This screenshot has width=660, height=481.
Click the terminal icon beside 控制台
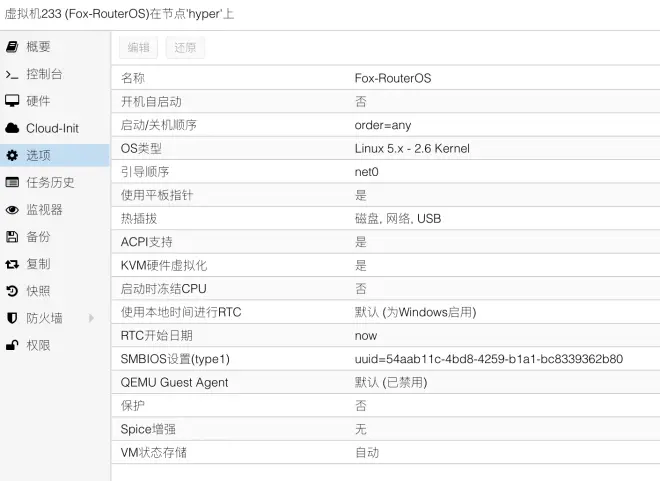pos(12,74)
